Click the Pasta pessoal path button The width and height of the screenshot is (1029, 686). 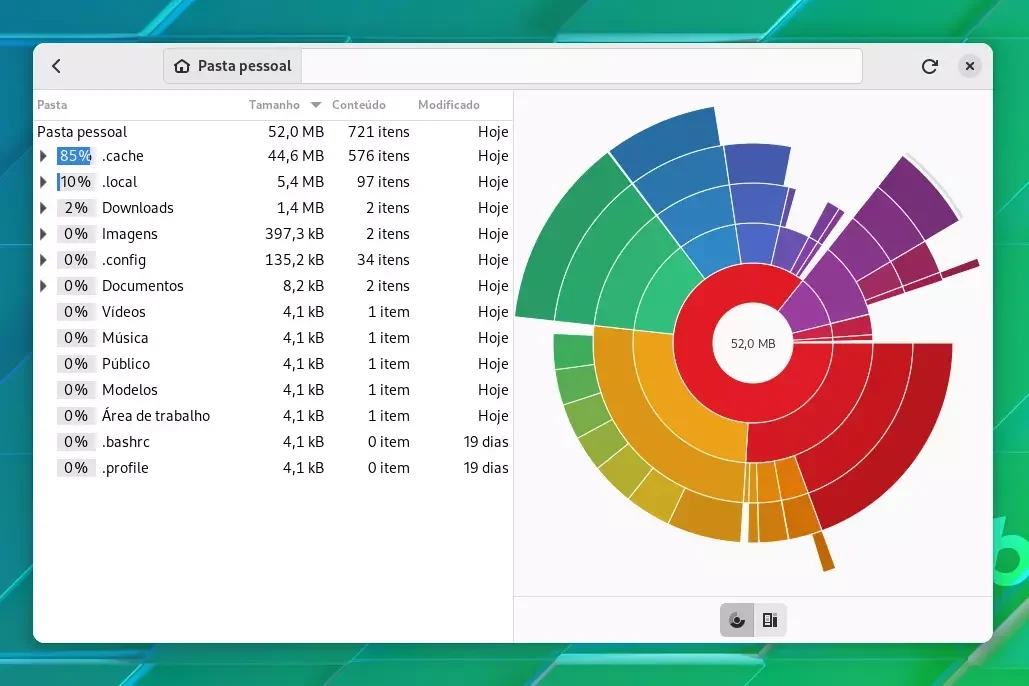coord(233,66)
